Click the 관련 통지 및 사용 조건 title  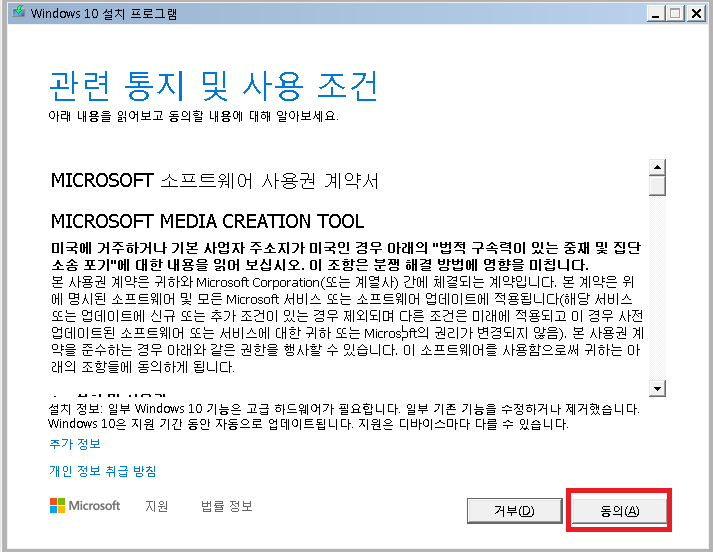point(213,86)
